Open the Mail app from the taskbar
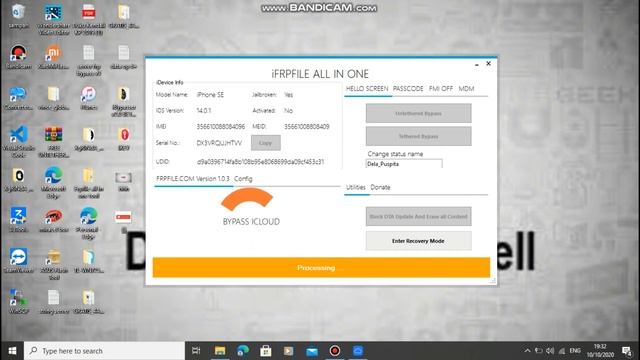Viewport: 640px width, 360px height. point(312,351)
